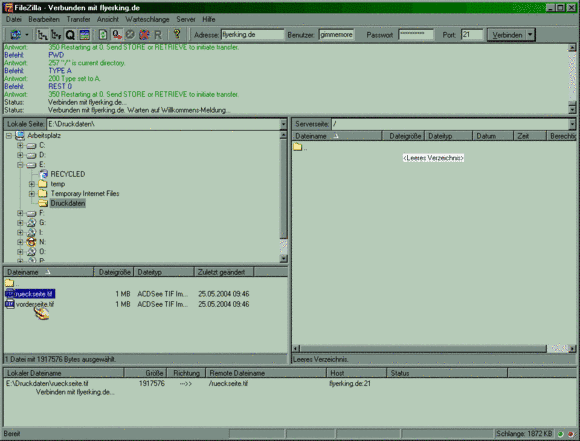The height and width of the screenshot is (441, 580).
Task: Click the FileZilla title bar app icon
Action: [8, 7]
